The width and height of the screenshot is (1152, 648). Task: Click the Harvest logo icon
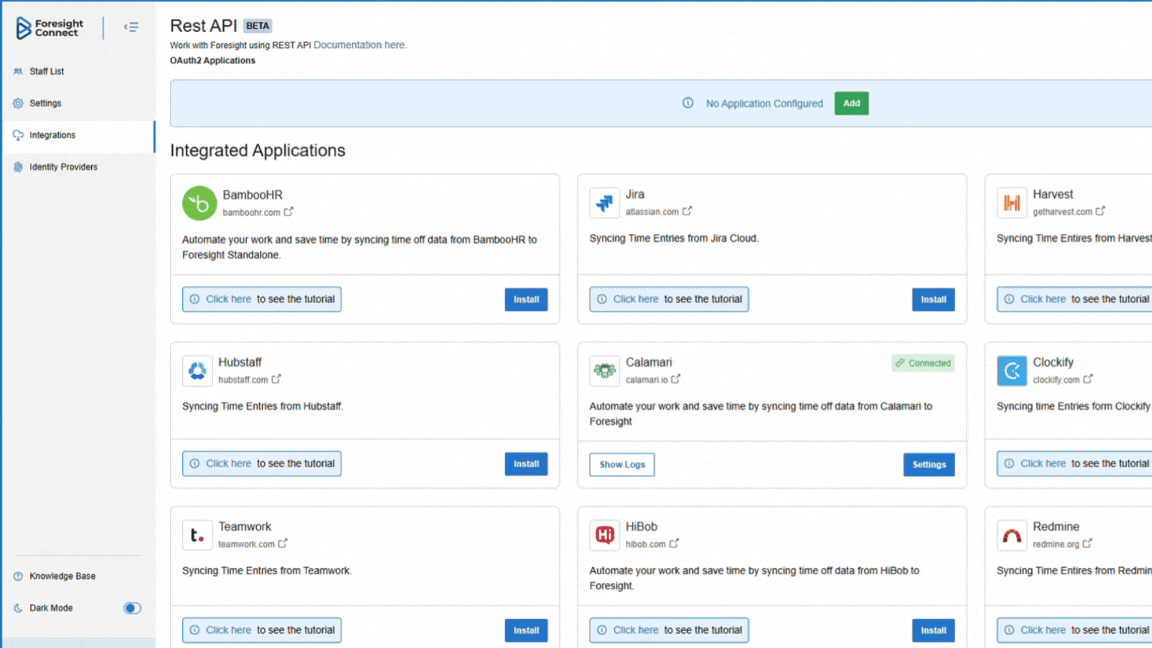[1012, 203]
